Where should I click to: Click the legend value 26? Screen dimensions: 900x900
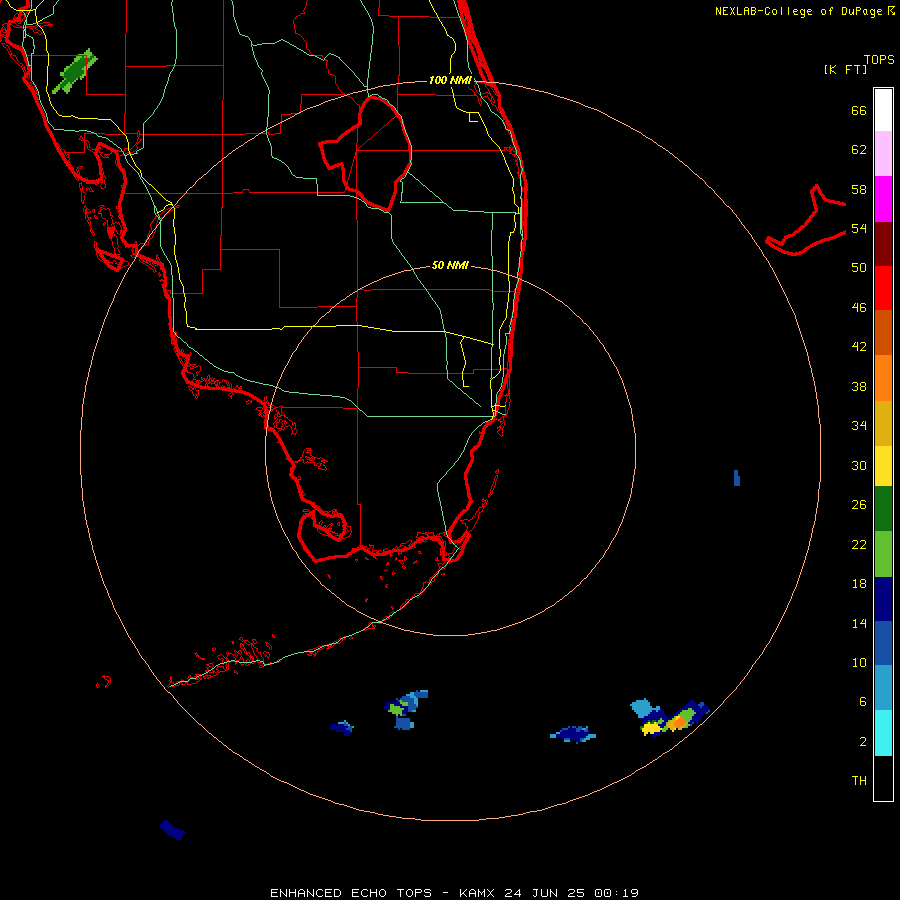[859, 505]
